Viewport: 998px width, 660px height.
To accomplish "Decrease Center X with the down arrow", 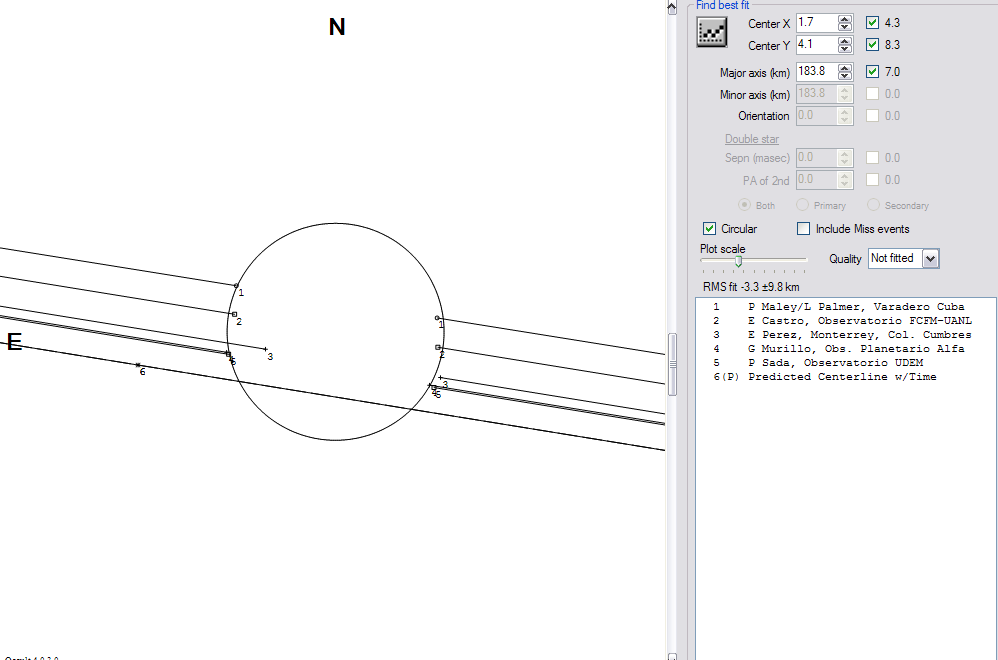I will (845, 27).
